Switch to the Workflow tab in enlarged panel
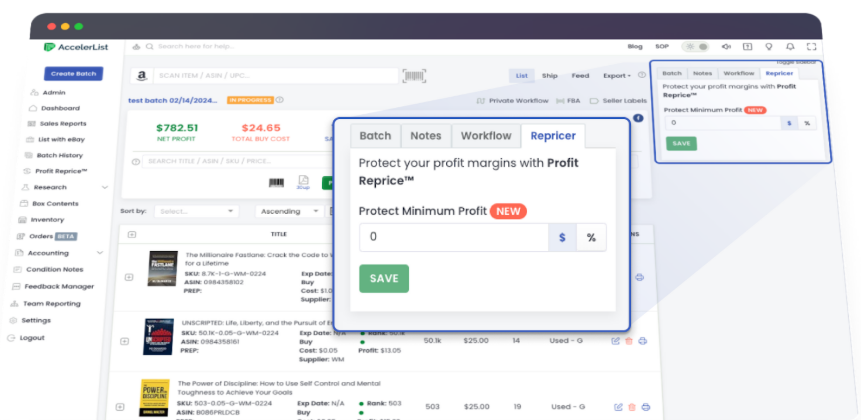 (485, 136)
